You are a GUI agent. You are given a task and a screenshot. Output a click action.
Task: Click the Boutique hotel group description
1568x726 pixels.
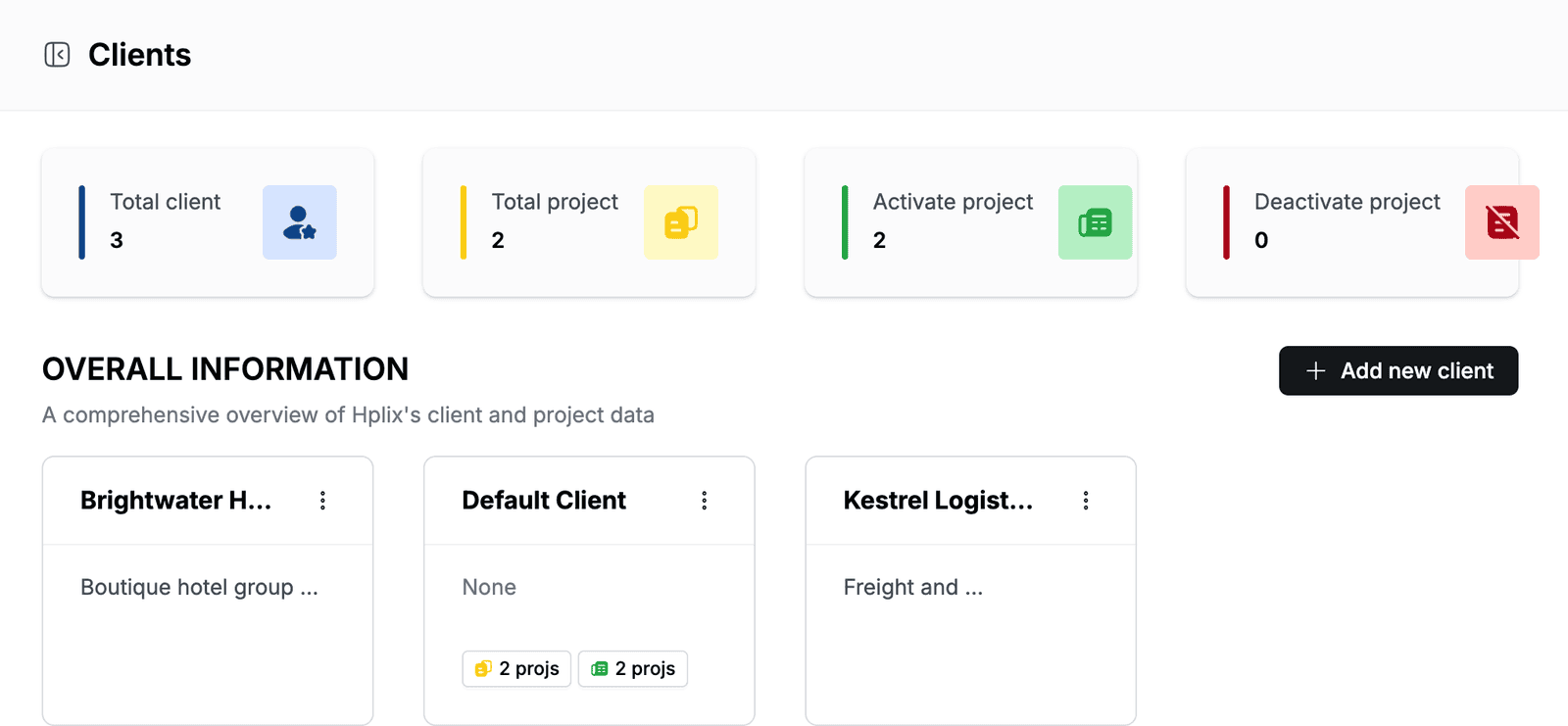point(199,587)
